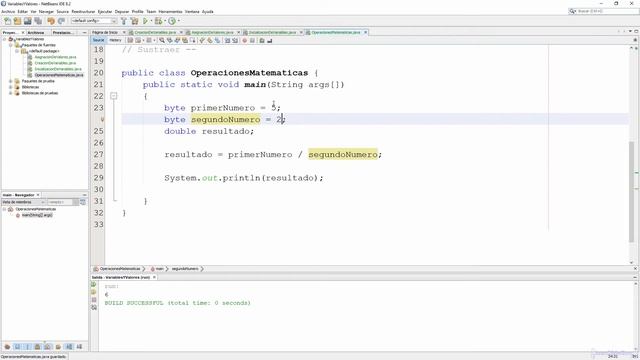Viewport: 640px width, 360px height.
Task: Toggle Show Static Members filter in Navigator
Action: point(27,347)
